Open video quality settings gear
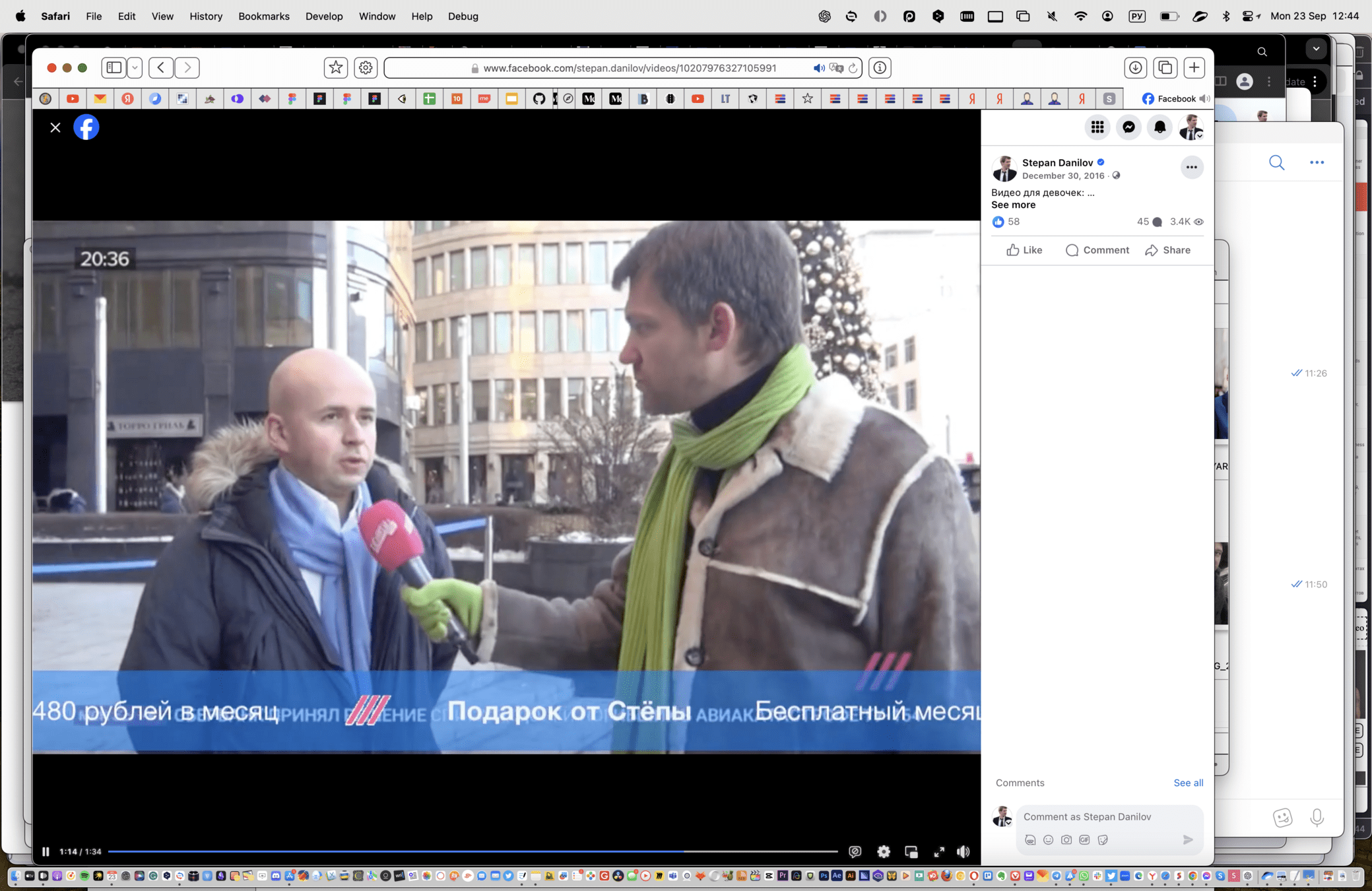The width and height of the screenshot is (1372, 891). tap(884, 851)
